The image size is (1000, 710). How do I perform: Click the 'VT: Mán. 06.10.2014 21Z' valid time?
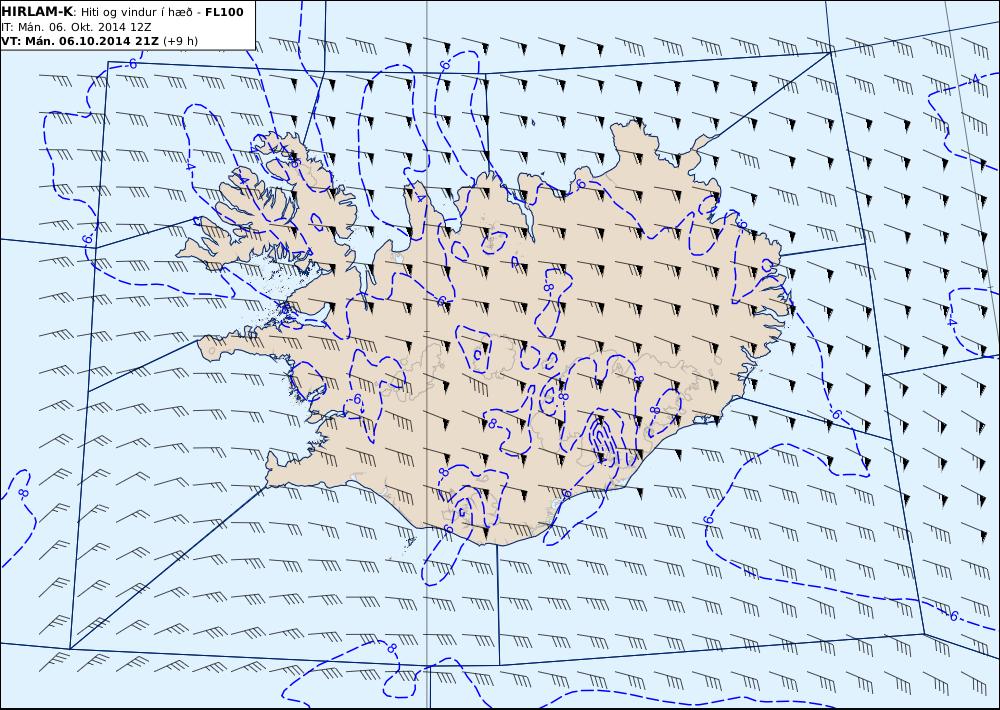(x=80, y=41)
